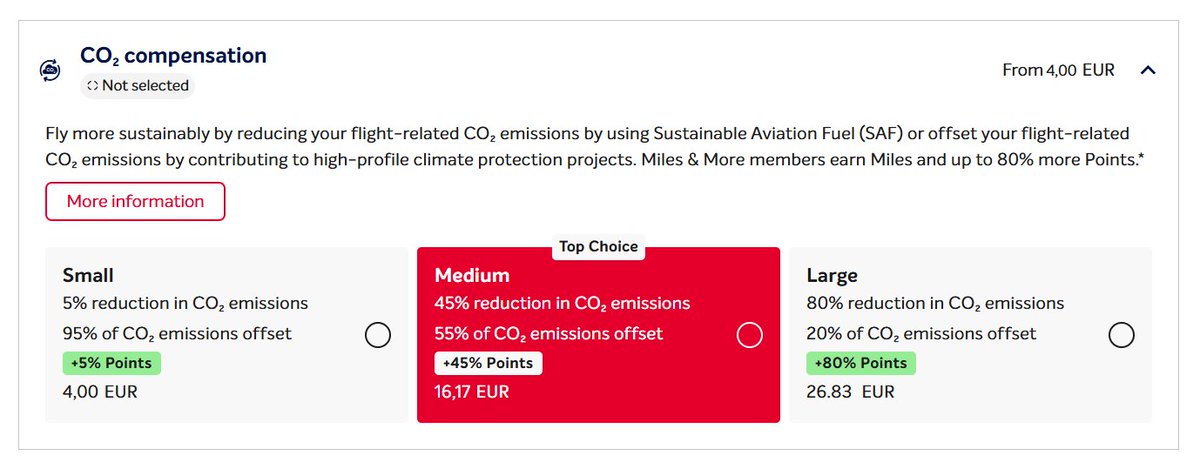Collapse the CO₂ compensation section chevron

tap(1148, 70)
